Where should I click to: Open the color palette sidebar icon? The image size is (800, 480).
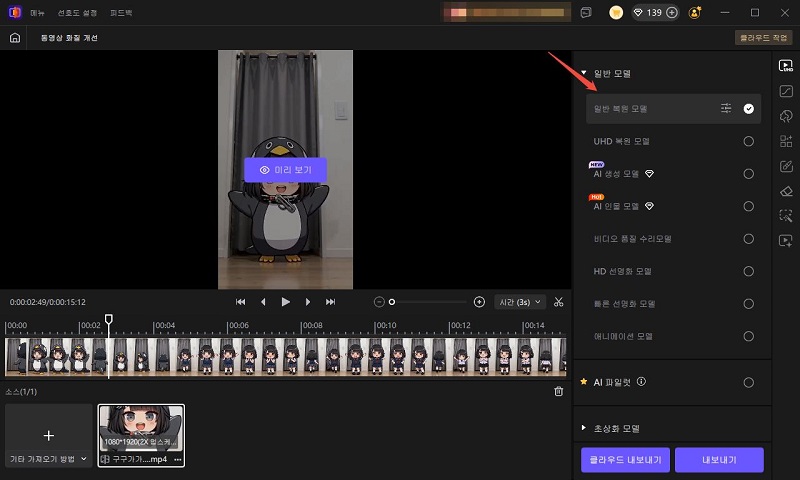[786, 116]
